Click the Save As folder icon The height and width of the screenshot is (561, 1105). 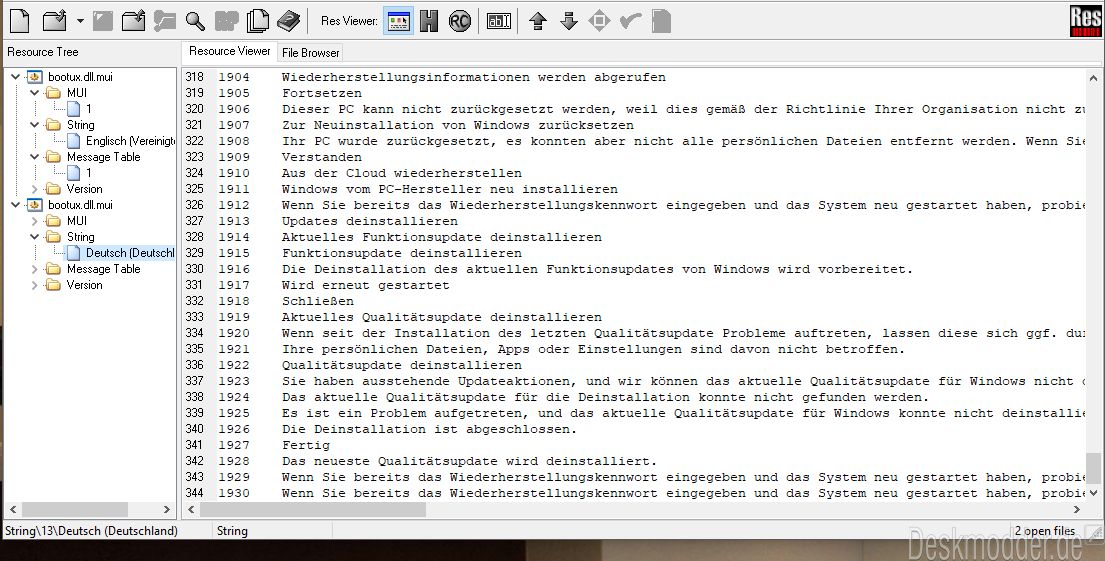click(133, 21)
